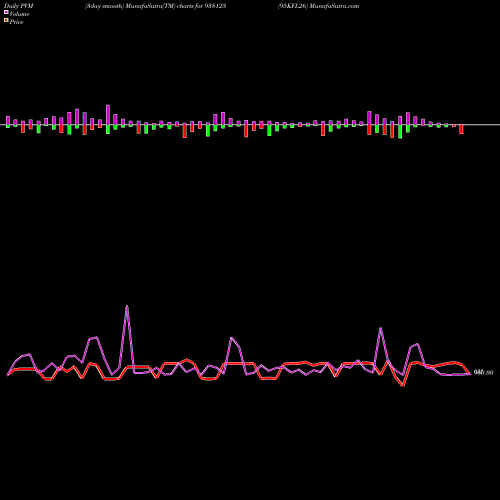Click the tallest magenta volume line peak
500x500 pixels.
127,306
